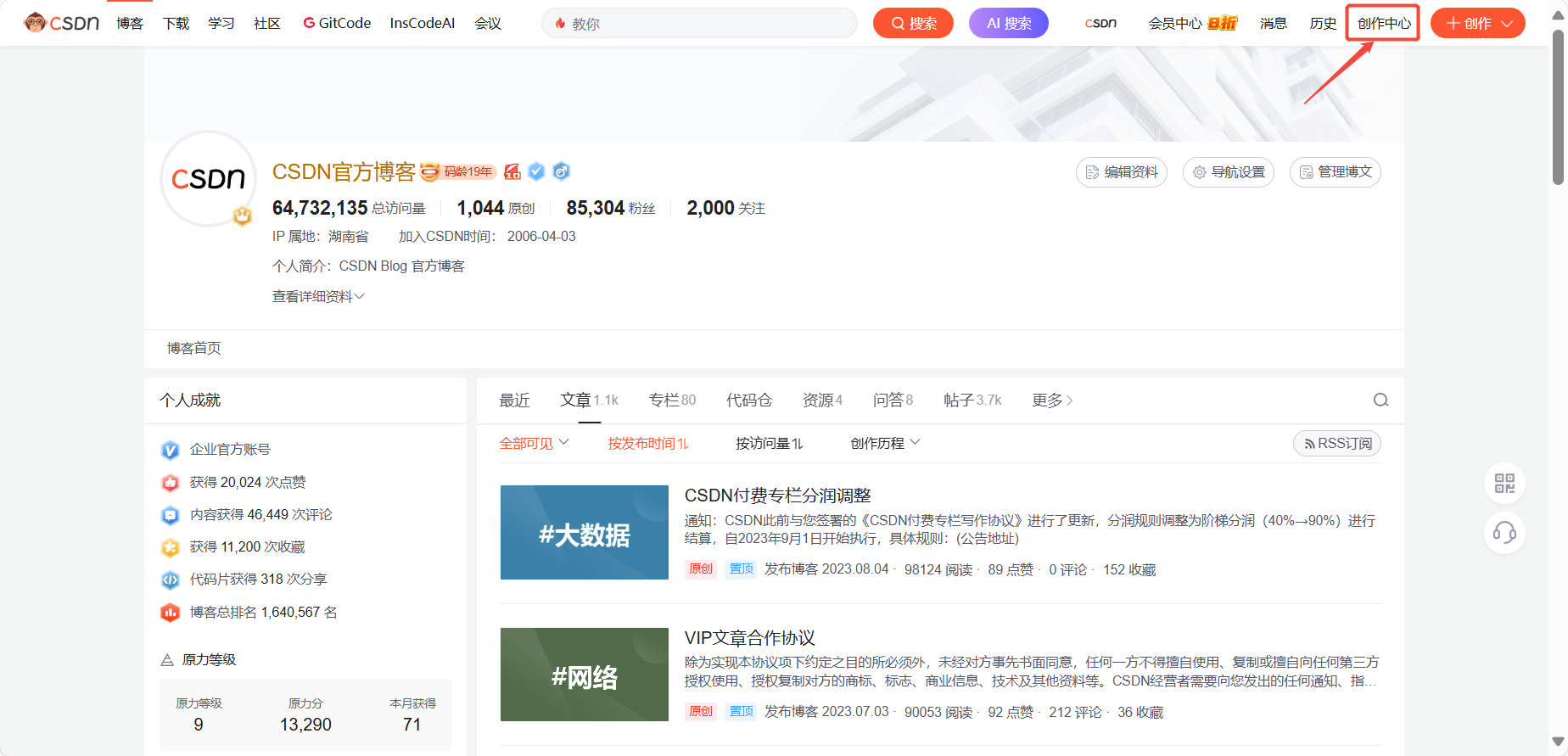1568x756 pixels.
Task: Open GitCode from the top navigation
Action: point(337,23)
